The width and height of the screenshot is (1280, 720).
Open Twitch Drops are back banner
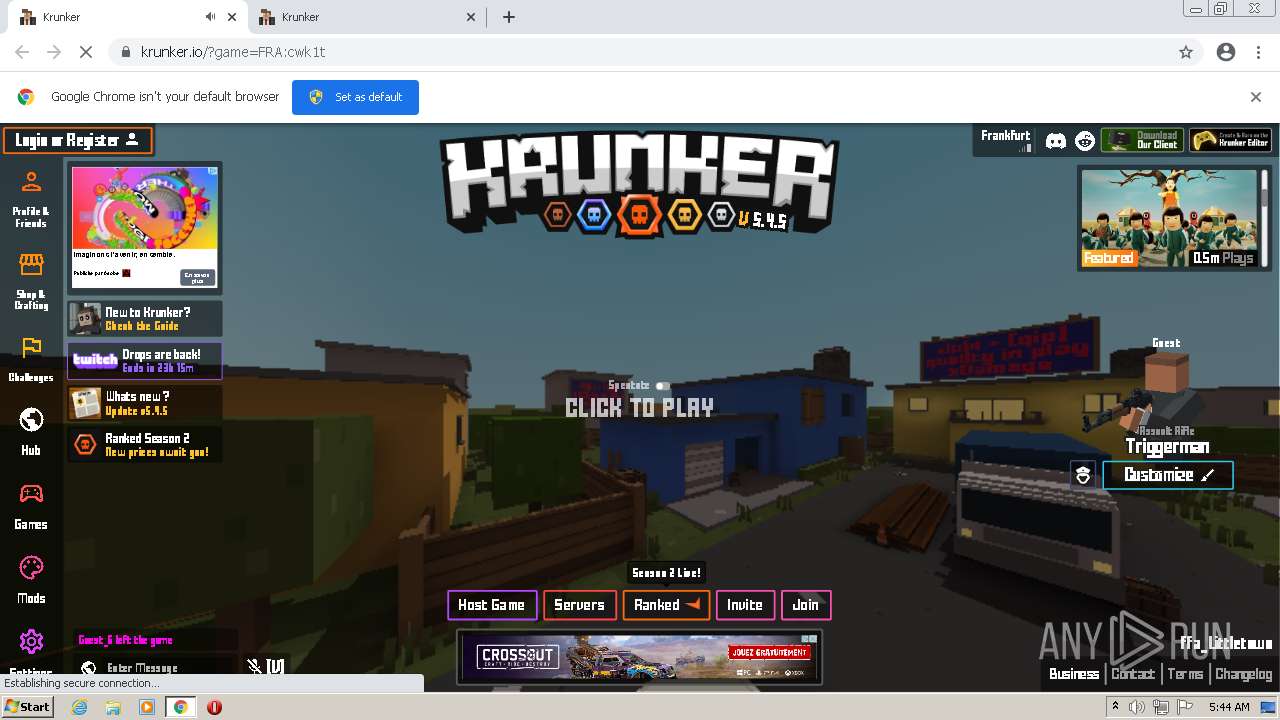point(145,361)
